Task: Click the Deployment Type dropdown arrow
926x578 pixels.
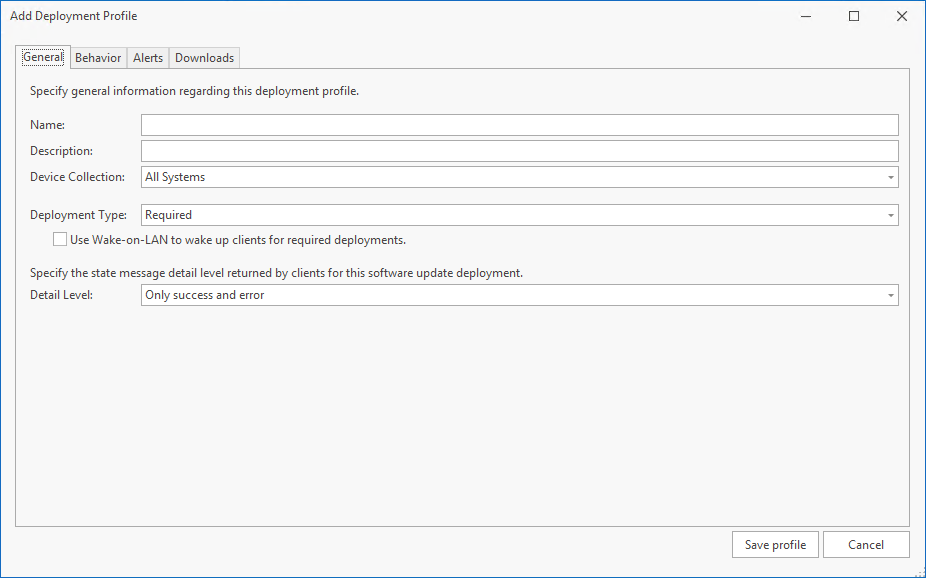Action: point(890,216)
